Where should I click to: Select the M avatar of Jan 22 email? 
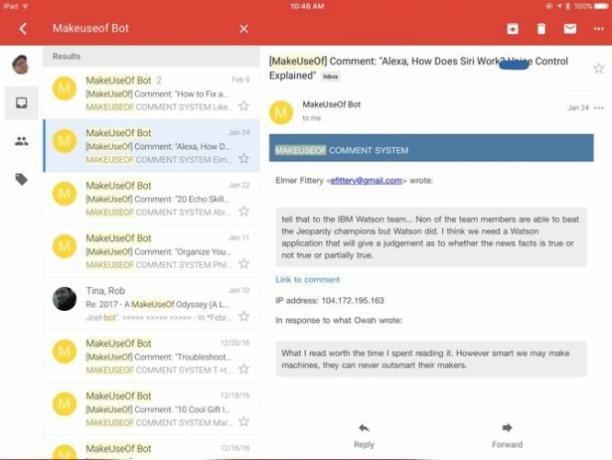pos(64,194)
